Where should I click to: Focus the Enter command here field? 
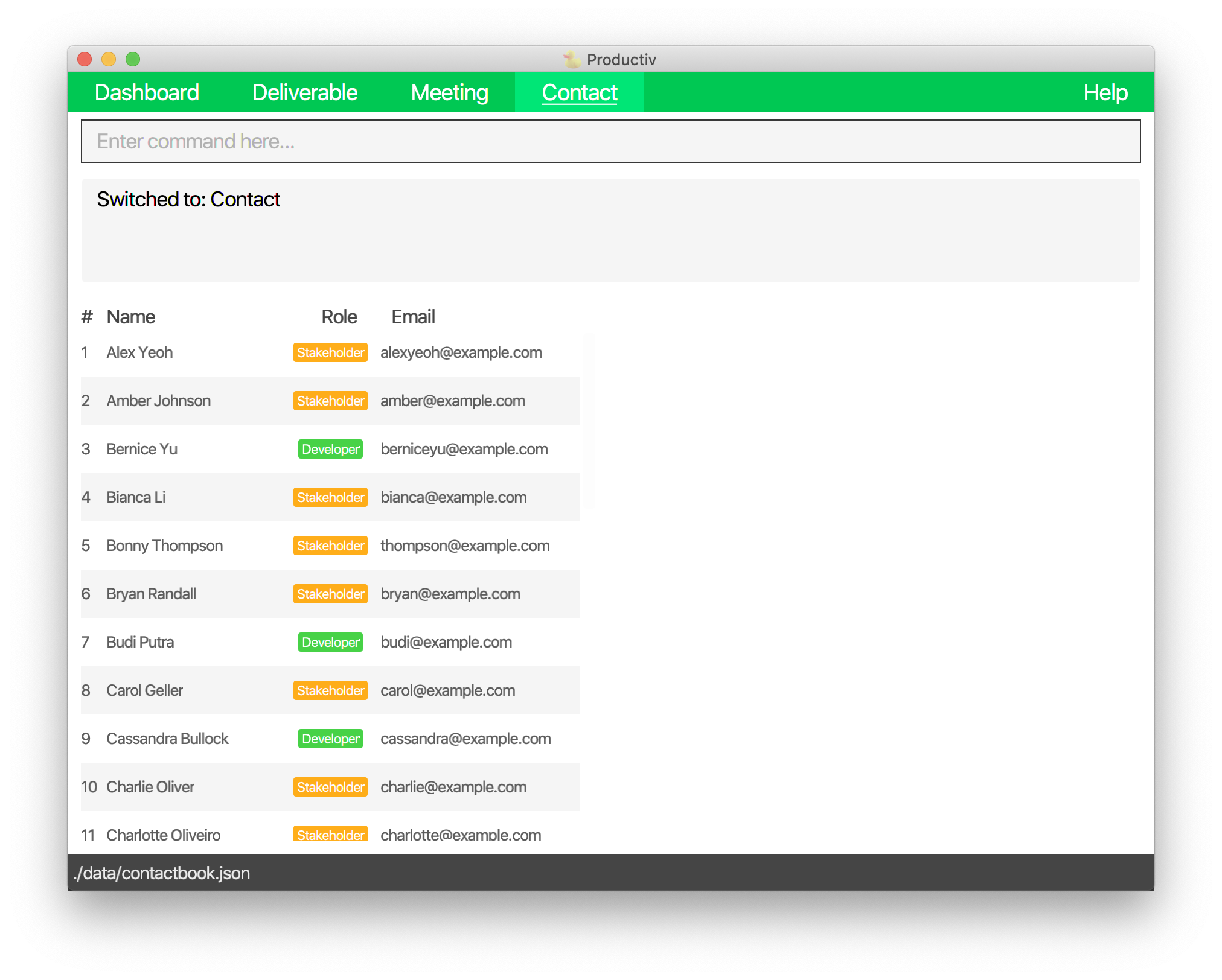pos(611,141)
